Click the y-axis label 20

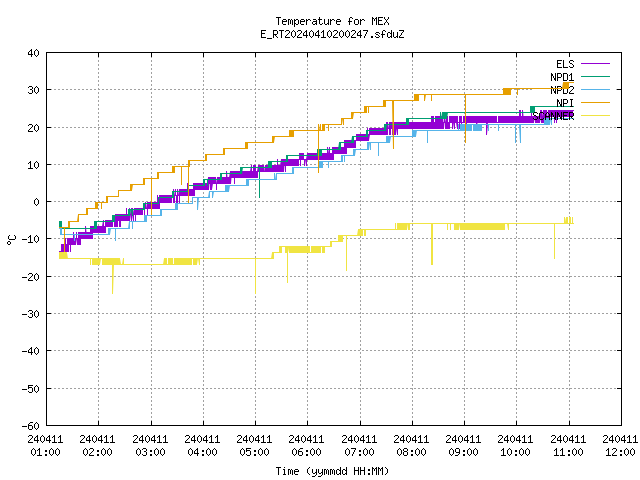(33, 128)
